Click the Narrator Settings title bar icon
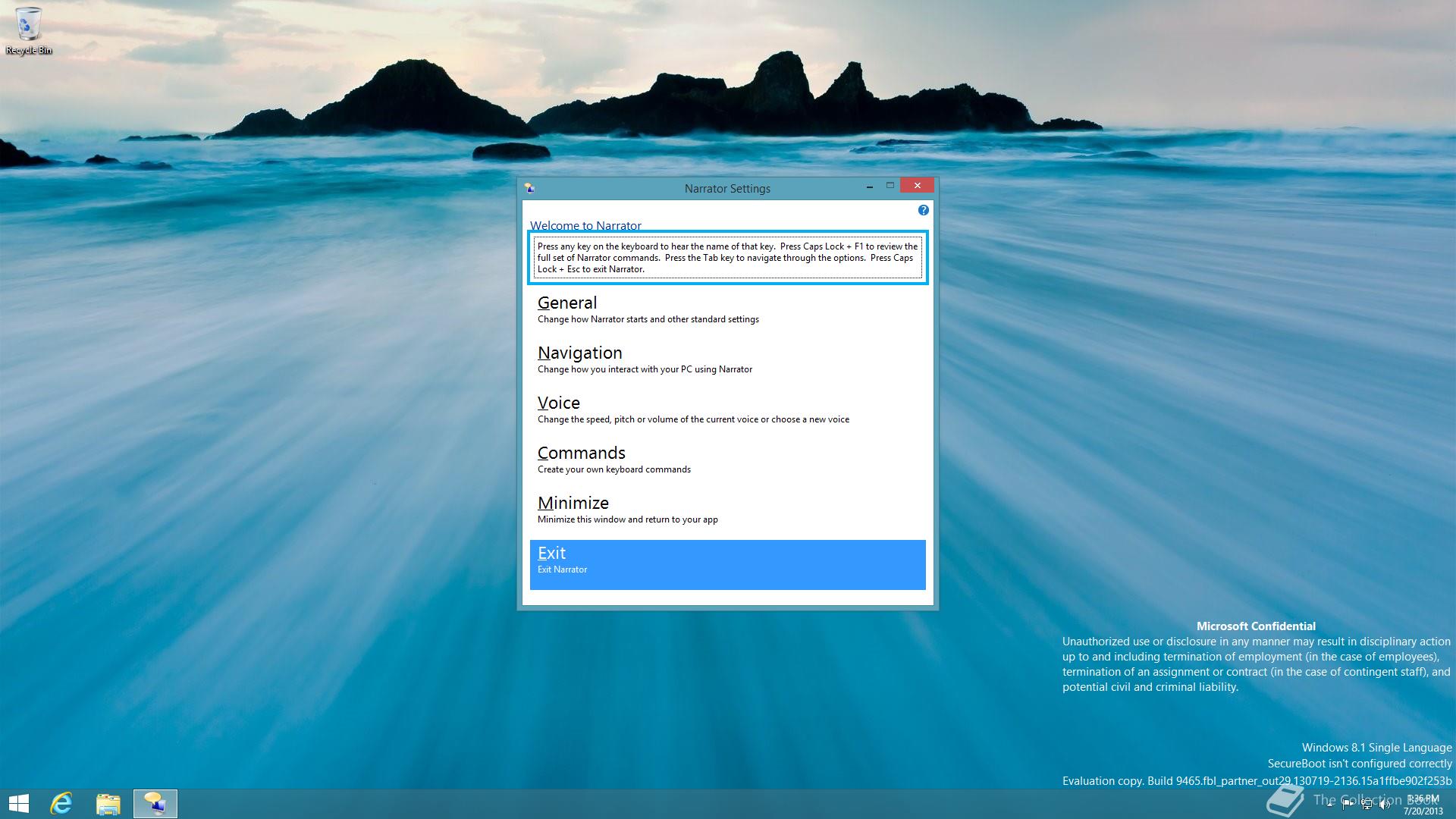Image resolution: width=1456 pixels, height=819 pixels. coord(529,188)
